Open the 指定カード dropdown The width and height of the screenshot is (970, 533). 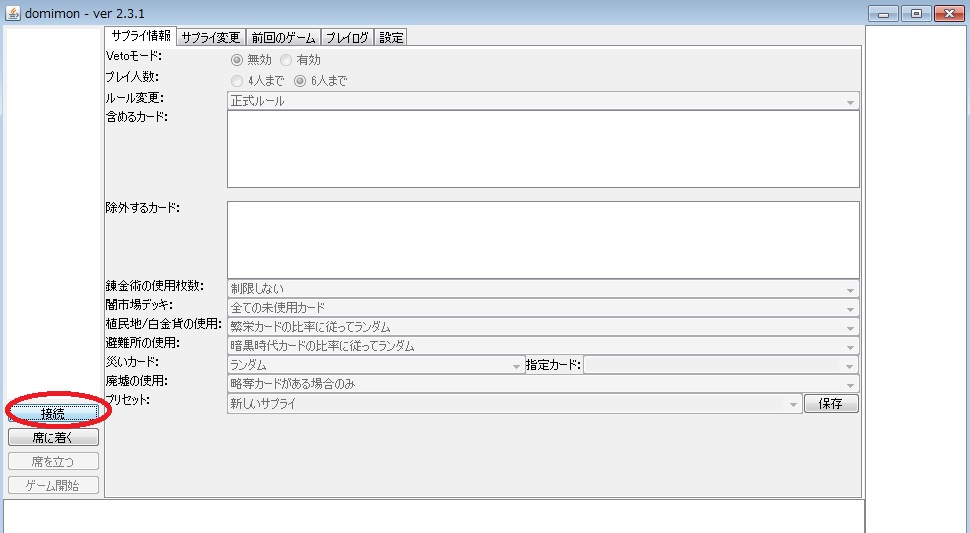[x=721, y=365]
